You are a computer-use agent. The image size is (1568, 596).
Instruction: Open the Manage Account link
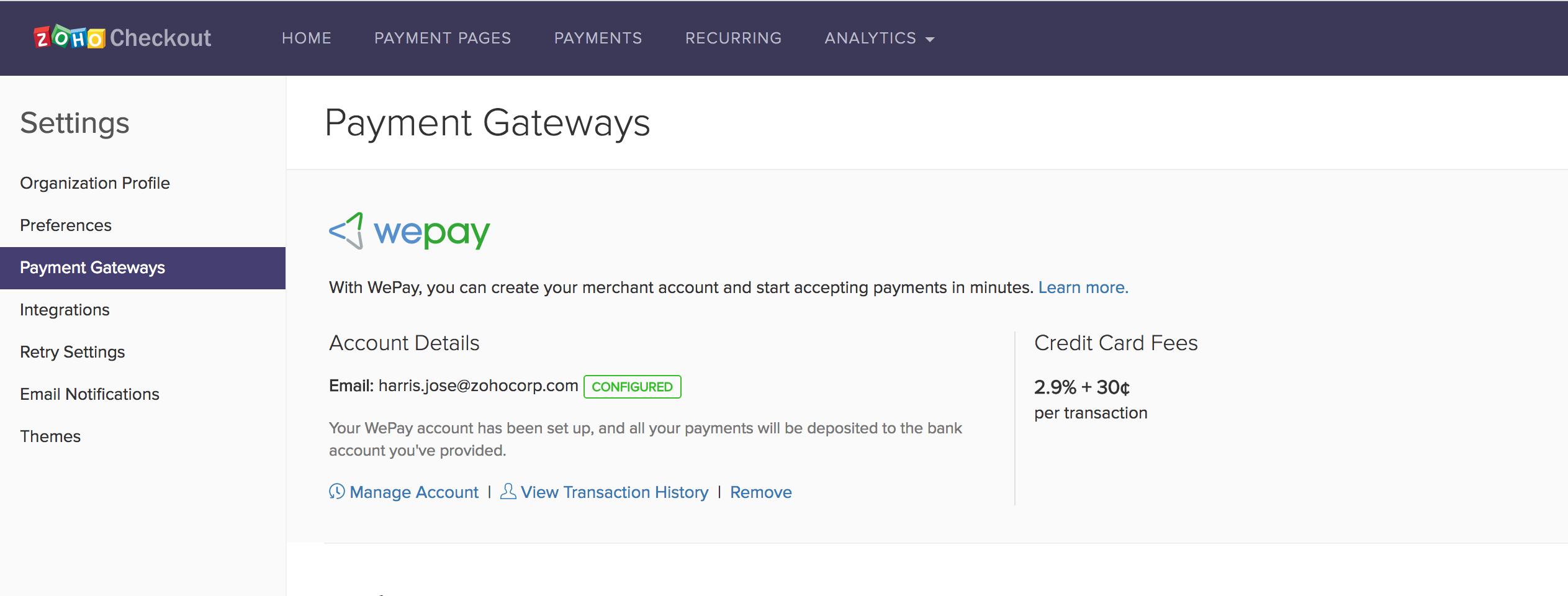414,492
